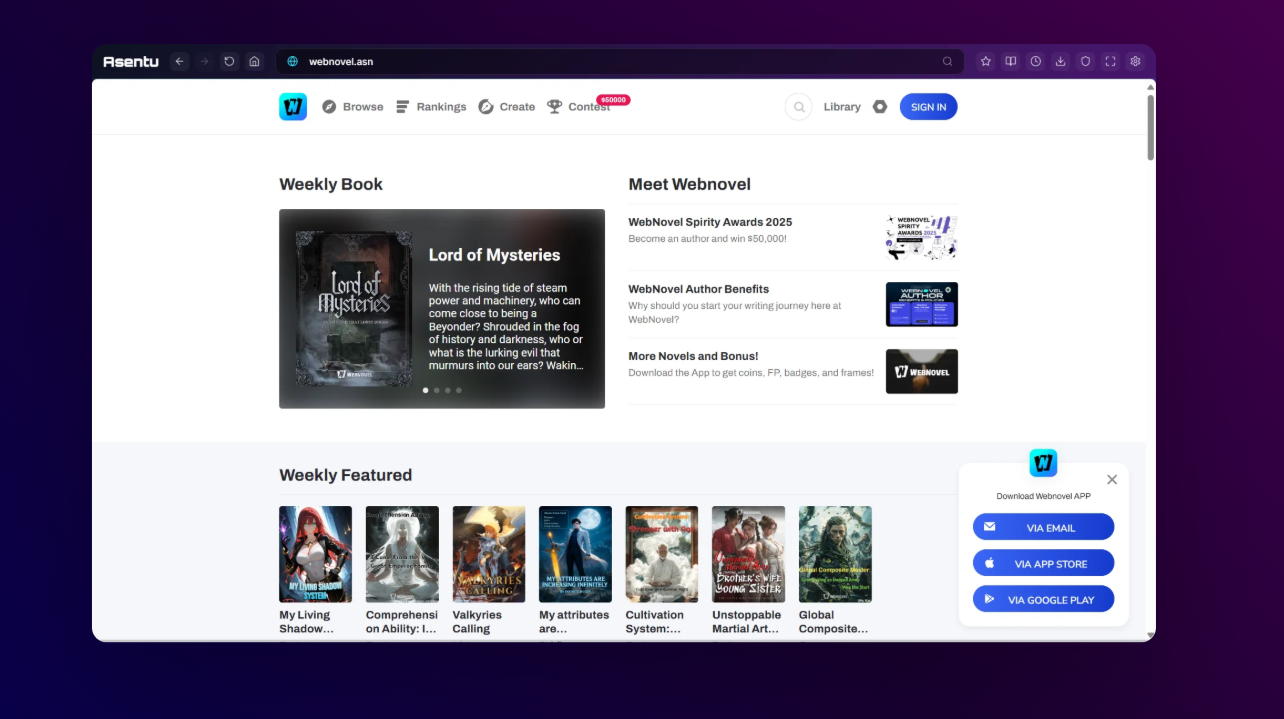Click the 'Cultivation System:…' title text

point(655,622)
